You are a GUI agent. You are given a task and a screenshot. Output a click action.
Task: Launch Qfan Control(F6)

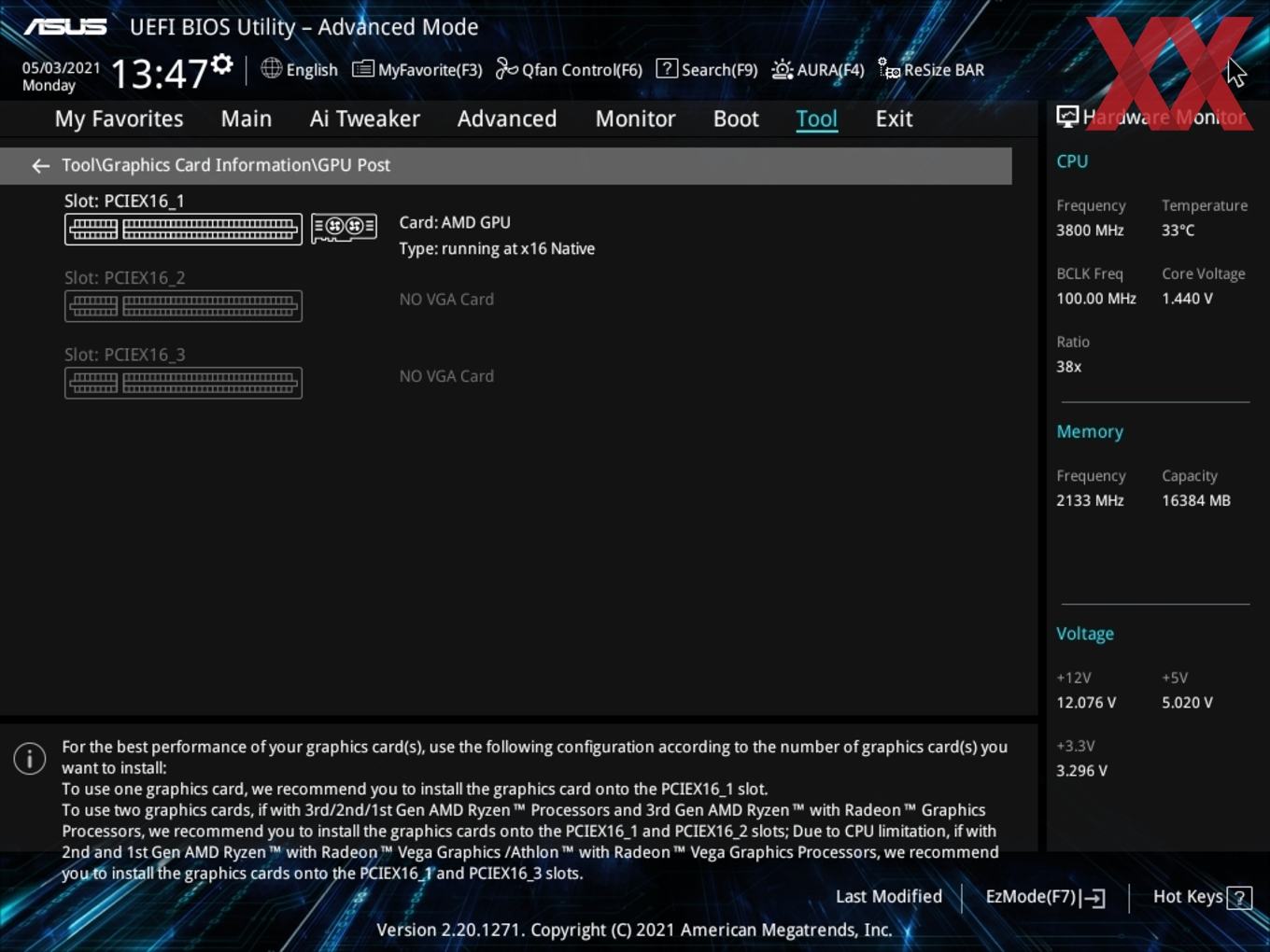pos(569,69)
